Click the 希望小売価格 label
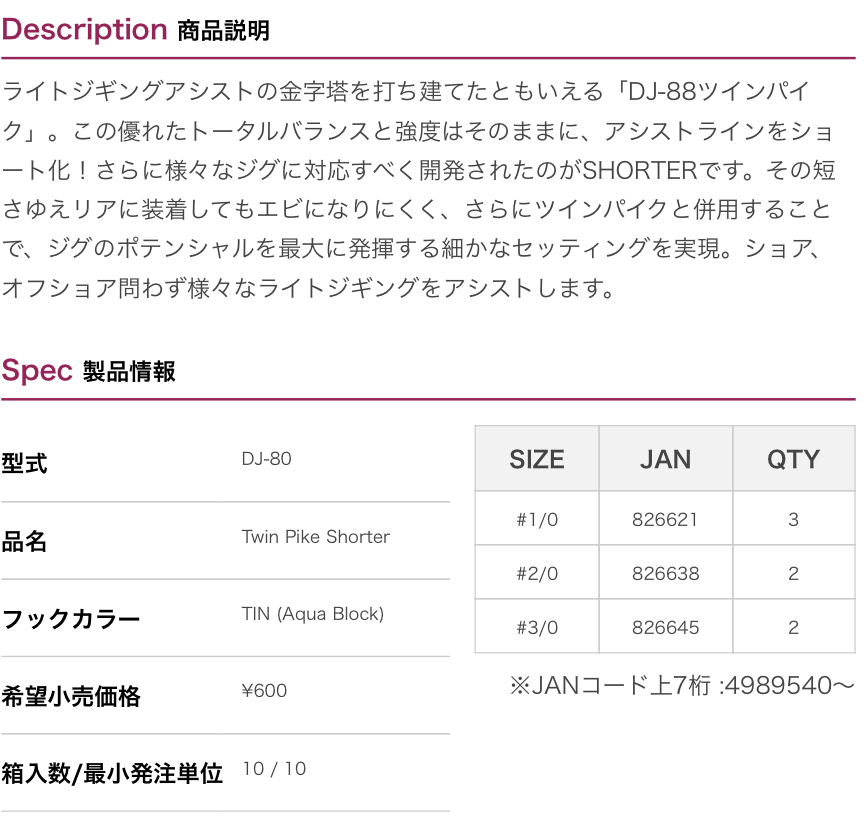The width and height of the screenshot is (867, 823). [71, 697]
